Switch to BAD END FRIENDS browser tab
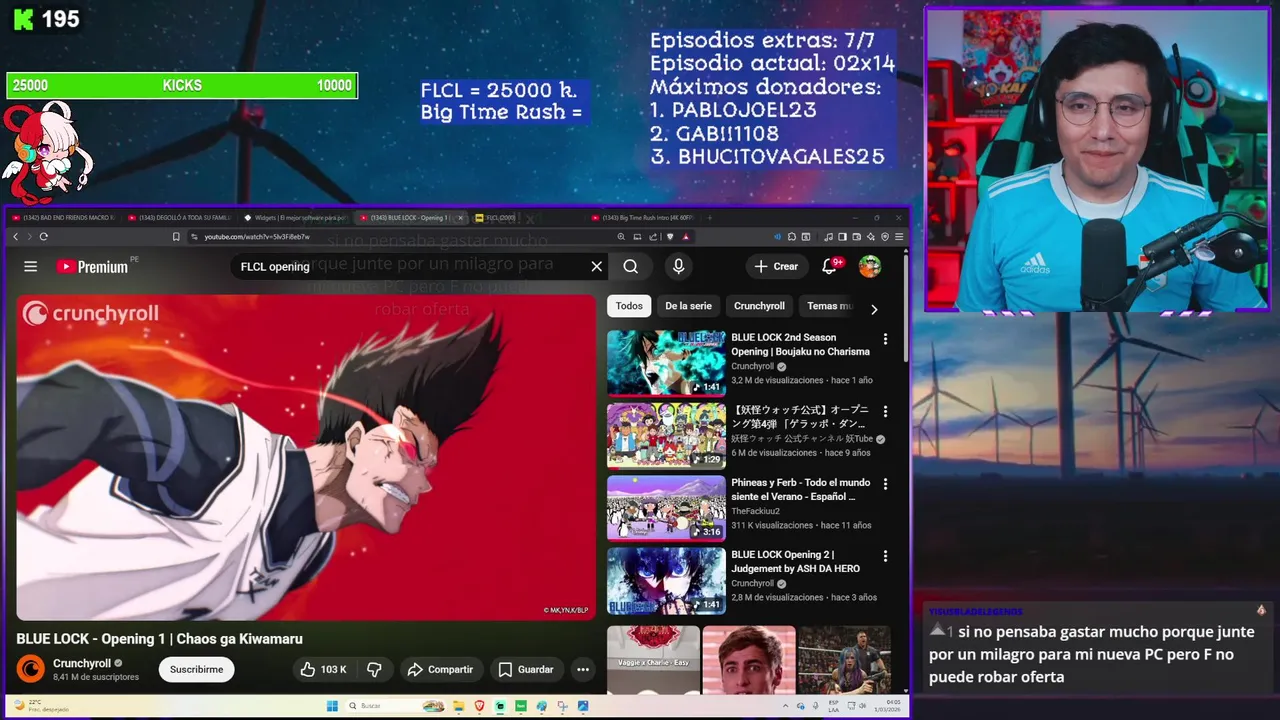Screen dimensions: 1280x720 62,217
